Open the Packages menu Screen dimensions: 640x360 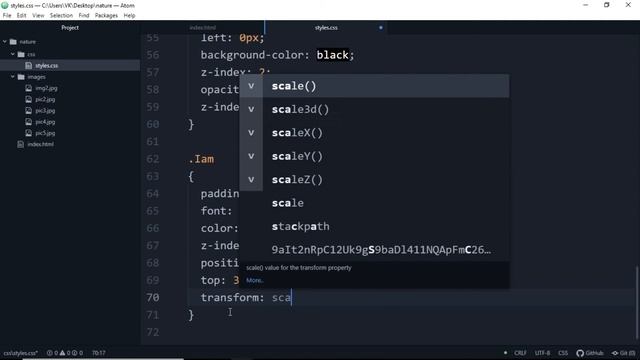tap(106, 16)
